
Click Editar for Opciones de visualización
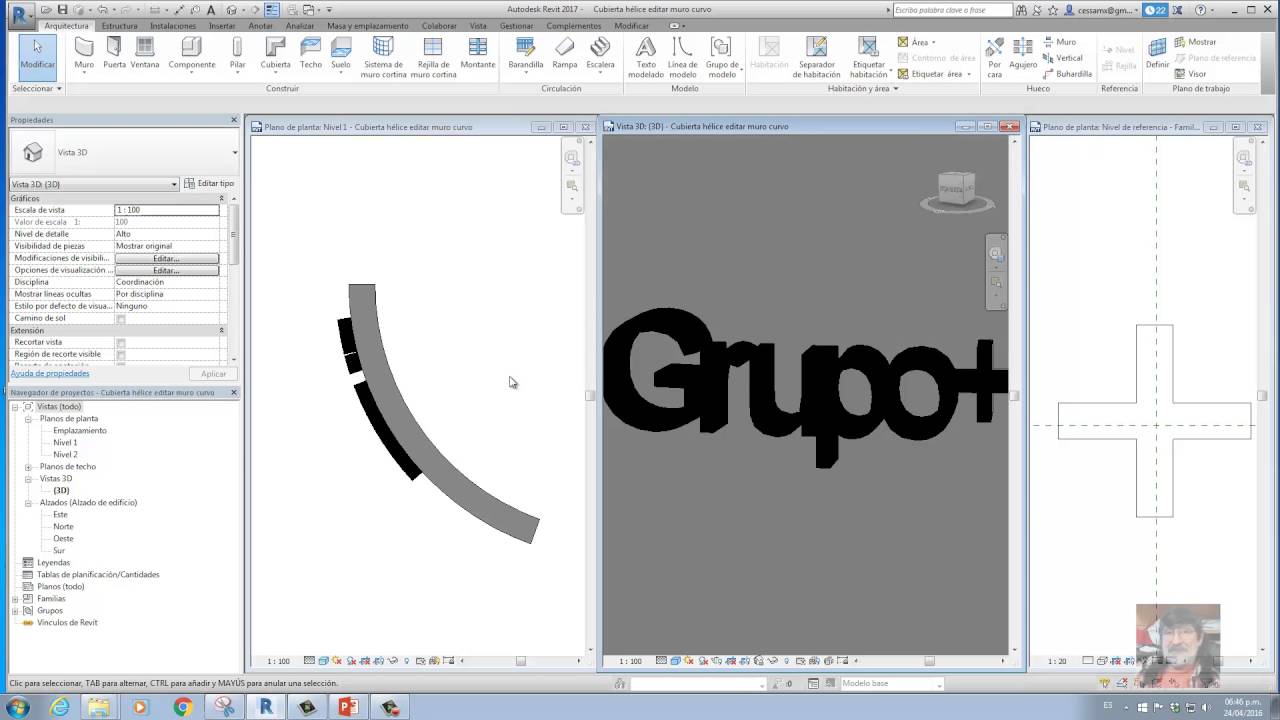click(167, 271)
